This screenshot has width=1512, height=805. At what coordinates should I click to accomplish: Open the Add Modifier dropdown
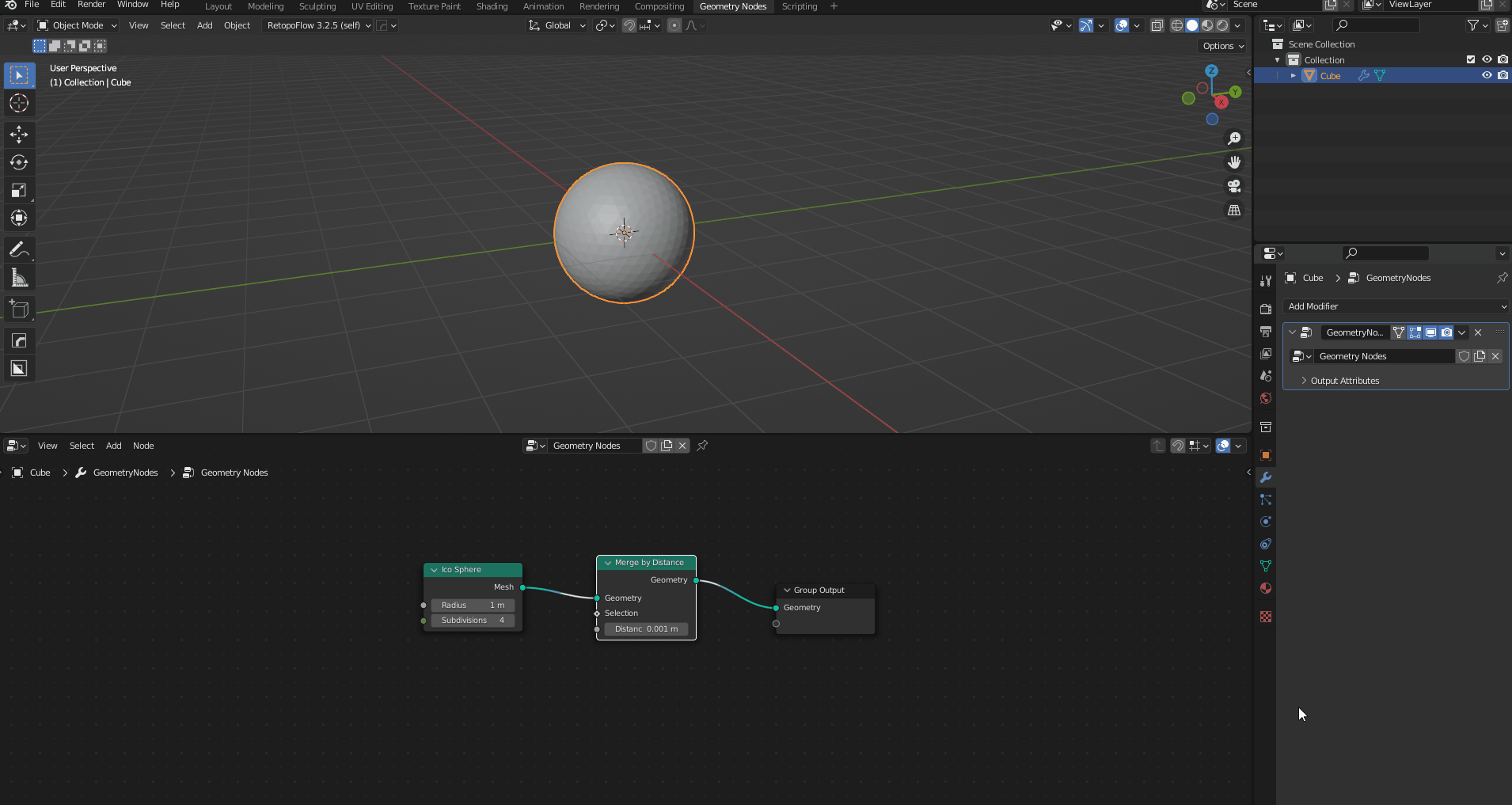[x=1395, y=306]
